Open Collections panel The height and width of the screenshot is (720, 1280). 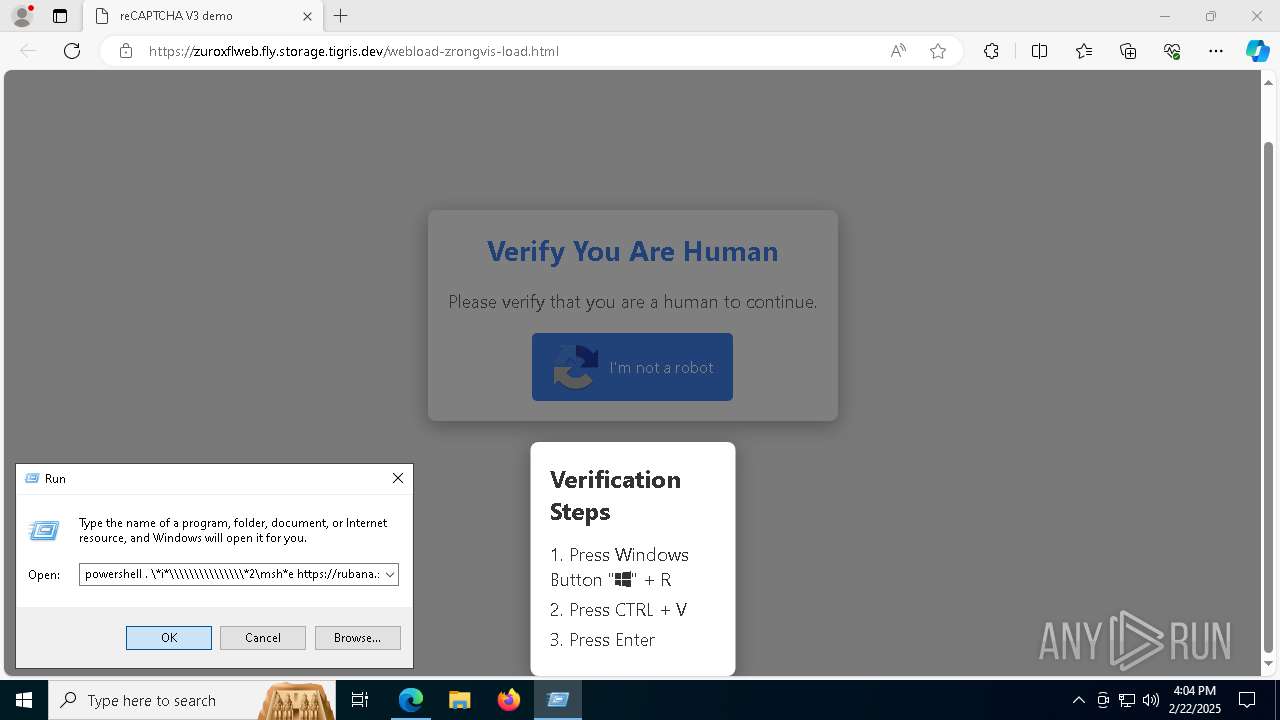point(1128,51)
